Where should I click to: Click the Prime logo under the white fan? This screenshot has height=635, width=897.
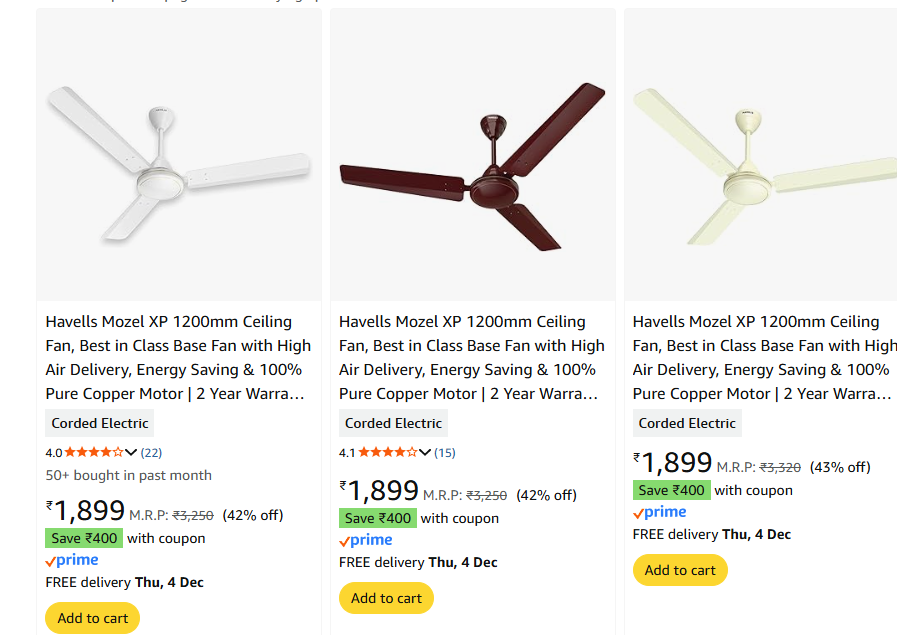click(72, 560)
